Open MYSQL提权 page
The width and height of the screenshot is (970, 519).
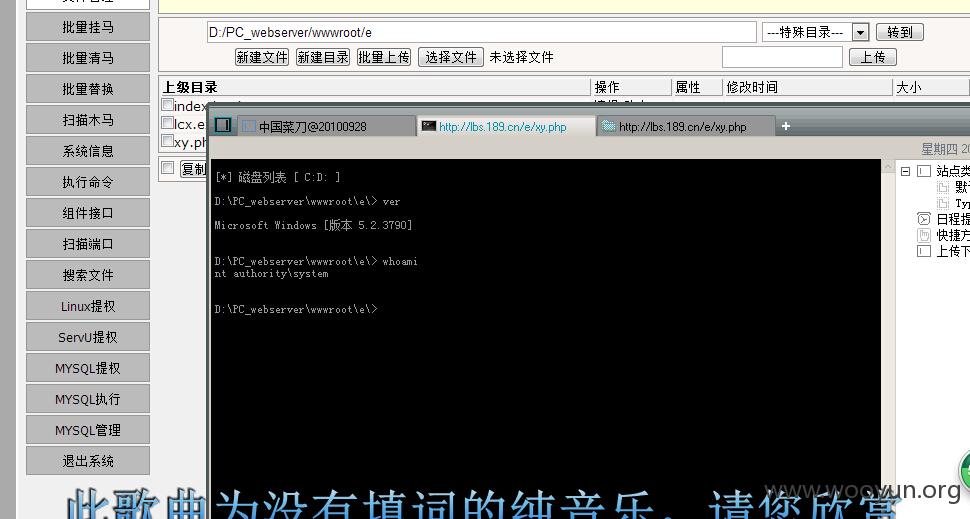click(x=88, y=368)
